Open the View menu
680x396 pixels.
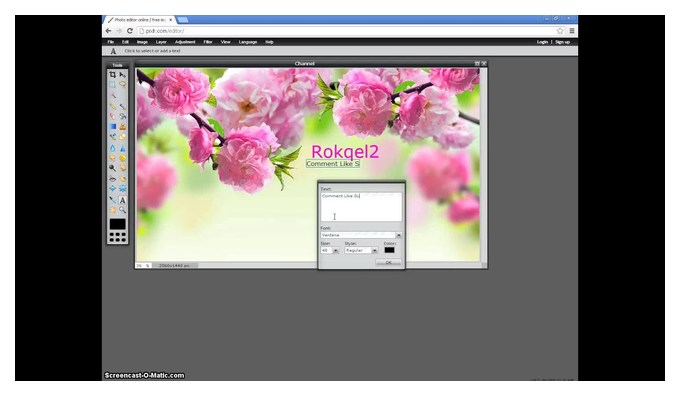[x=226, y=42]
